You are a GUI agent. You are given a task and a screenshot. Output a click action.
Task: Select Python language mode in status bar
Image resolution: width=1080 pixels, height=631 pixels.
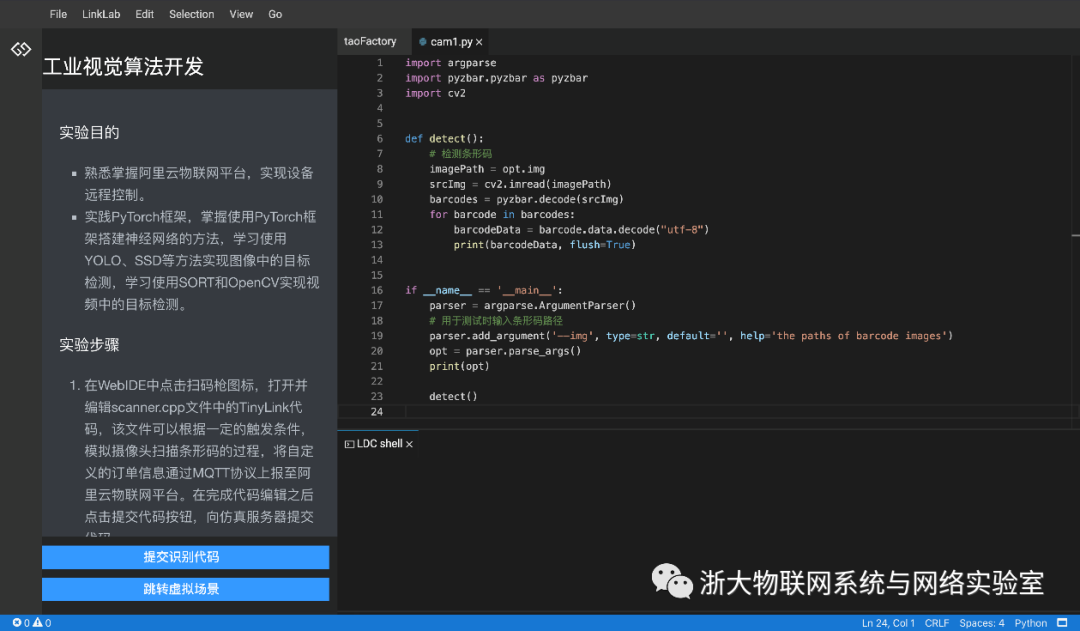pos(1030,623)
